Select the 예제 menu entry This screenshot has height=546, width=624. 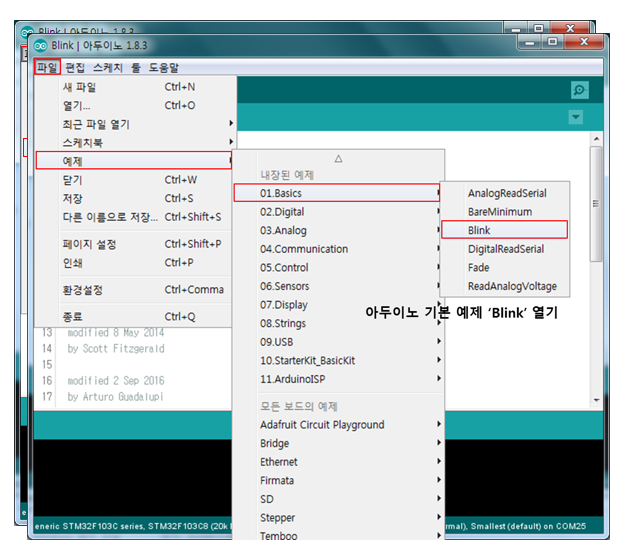click(x=134, y=161)
